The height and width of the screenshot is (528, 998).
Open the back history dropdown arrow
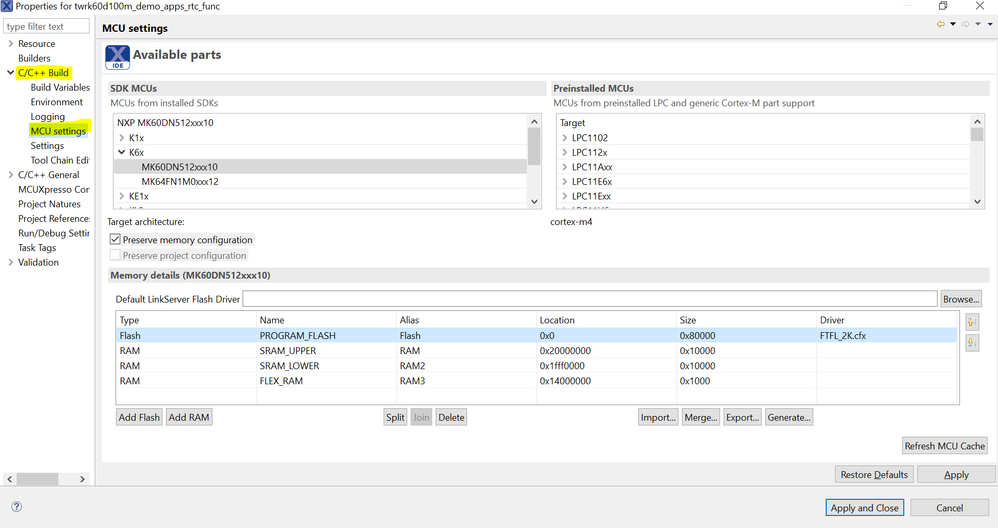click(x=953, y=24)
